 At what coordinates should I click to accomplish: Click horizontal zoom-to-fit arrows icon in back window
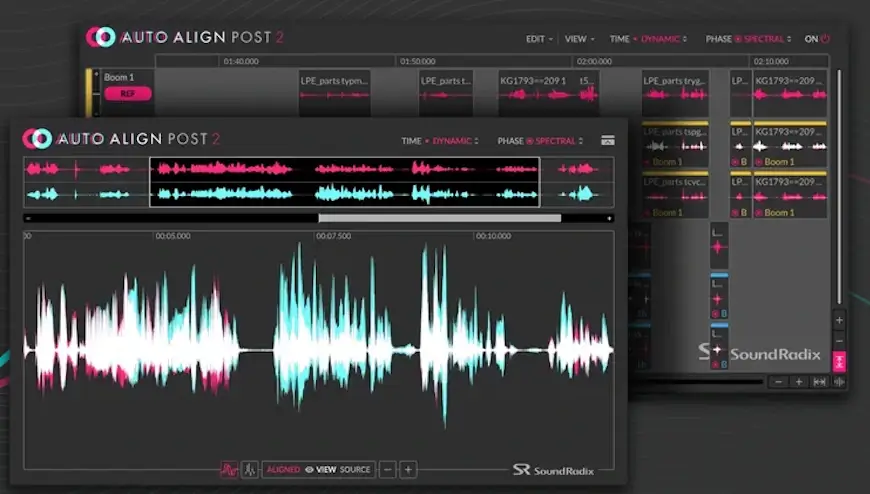[x=820, y=382]
